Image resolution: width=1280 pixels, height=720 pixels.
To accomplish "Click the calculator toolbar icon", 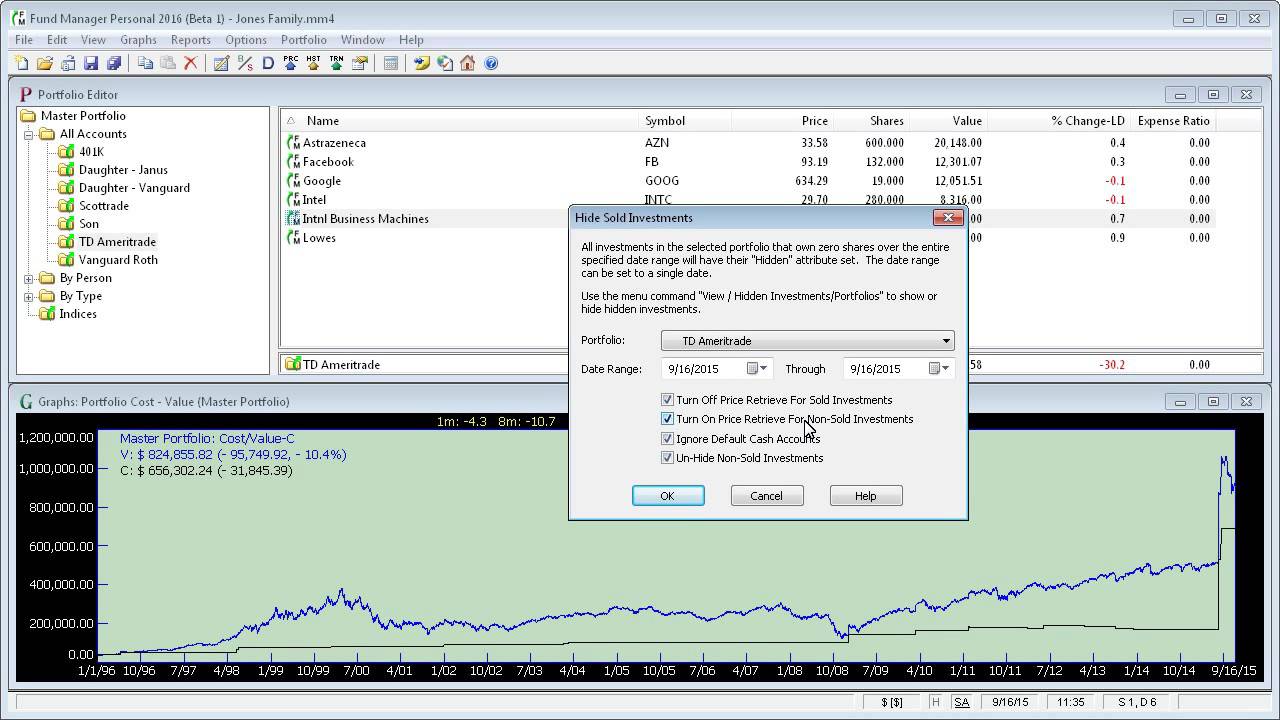I will coord(391,63).
